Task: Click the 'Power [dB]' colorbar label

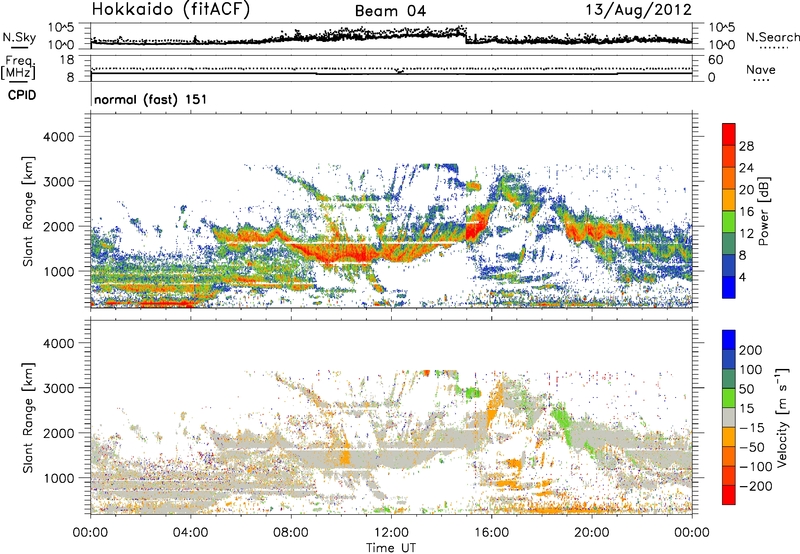Action: point(763,211)
